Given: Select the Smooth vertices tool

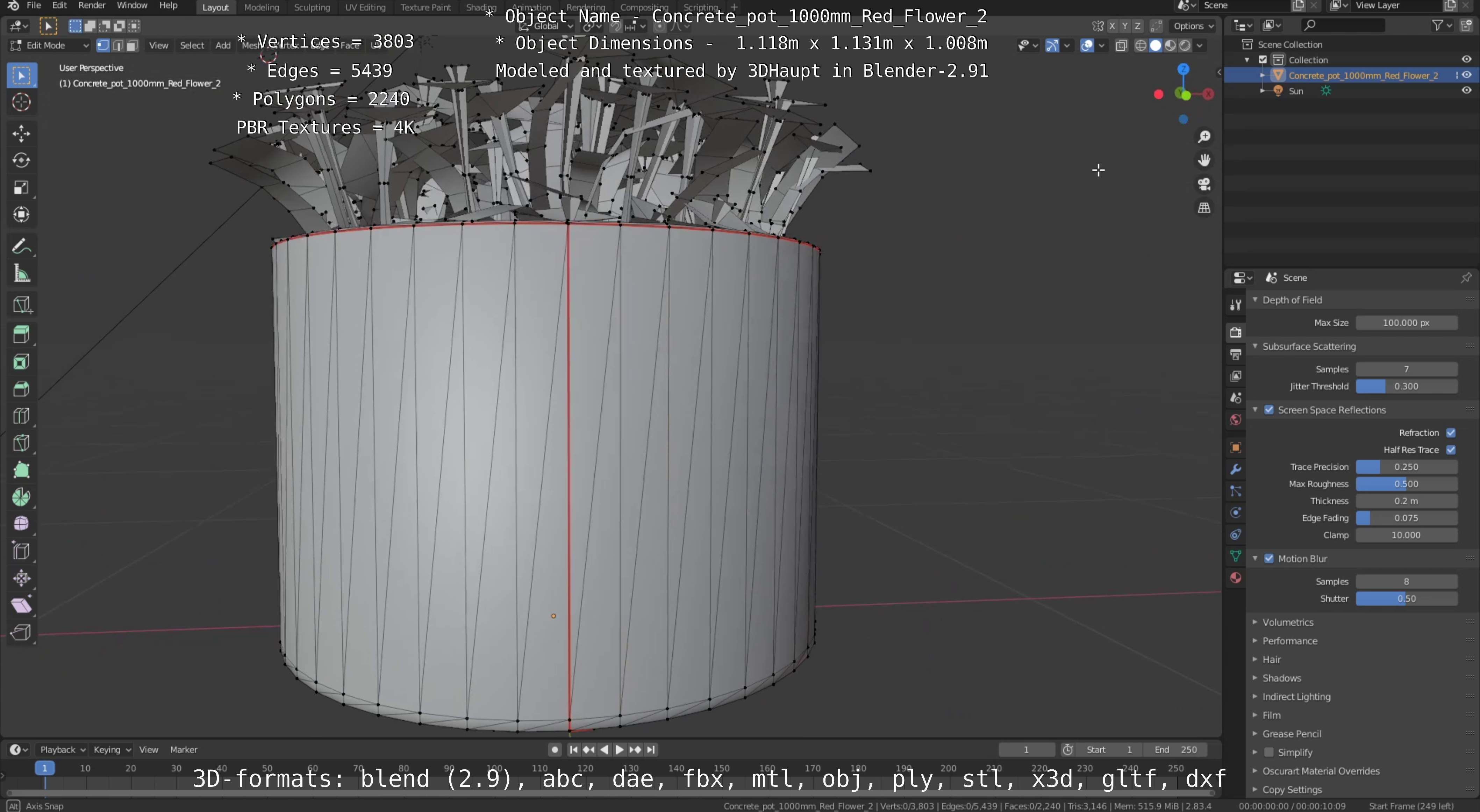Looking at the screenshot, I should tap(21, 524).
